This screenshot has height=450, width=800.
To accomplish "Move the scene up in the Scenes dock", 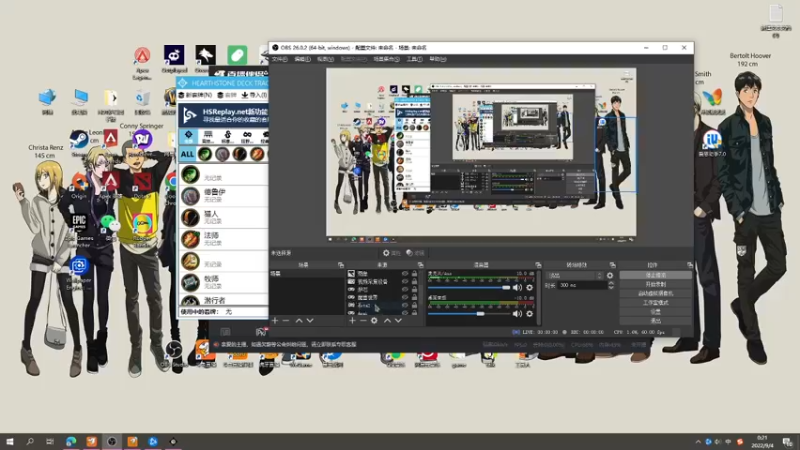I will click(x=299, y=320).
